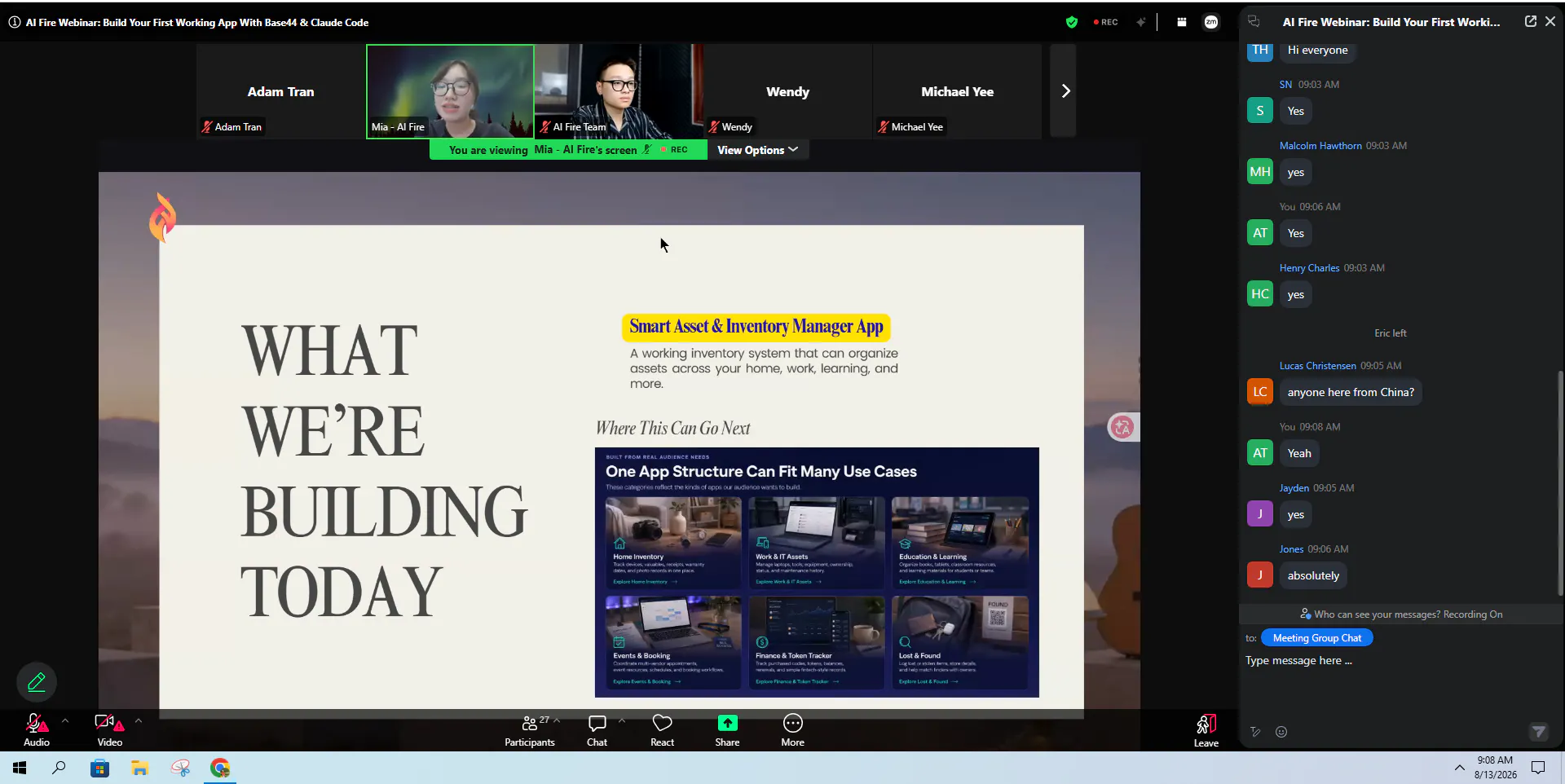Open the green encryption shield icon
This screenshot has width=1565, height=784.
point(1072,22)
